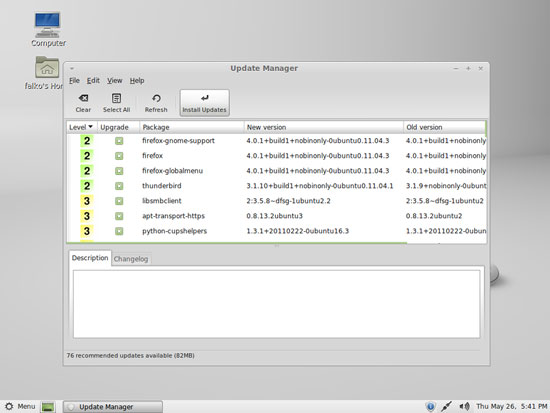
Task: Open the Menu button in the panel
Action: 20,406
